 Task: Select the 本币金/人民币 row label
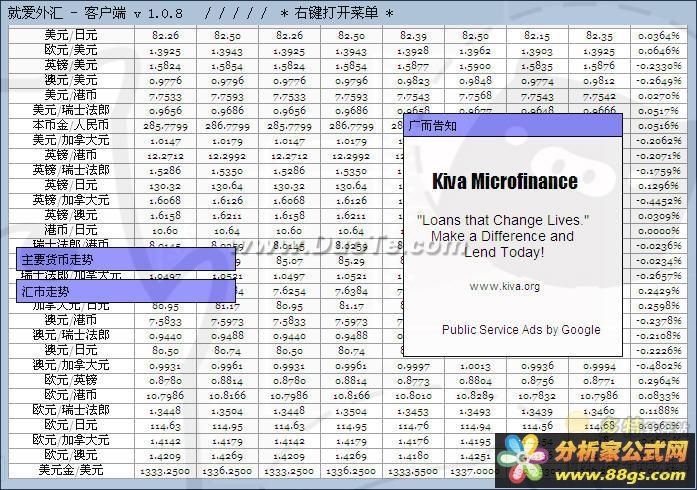click(71, 125)
